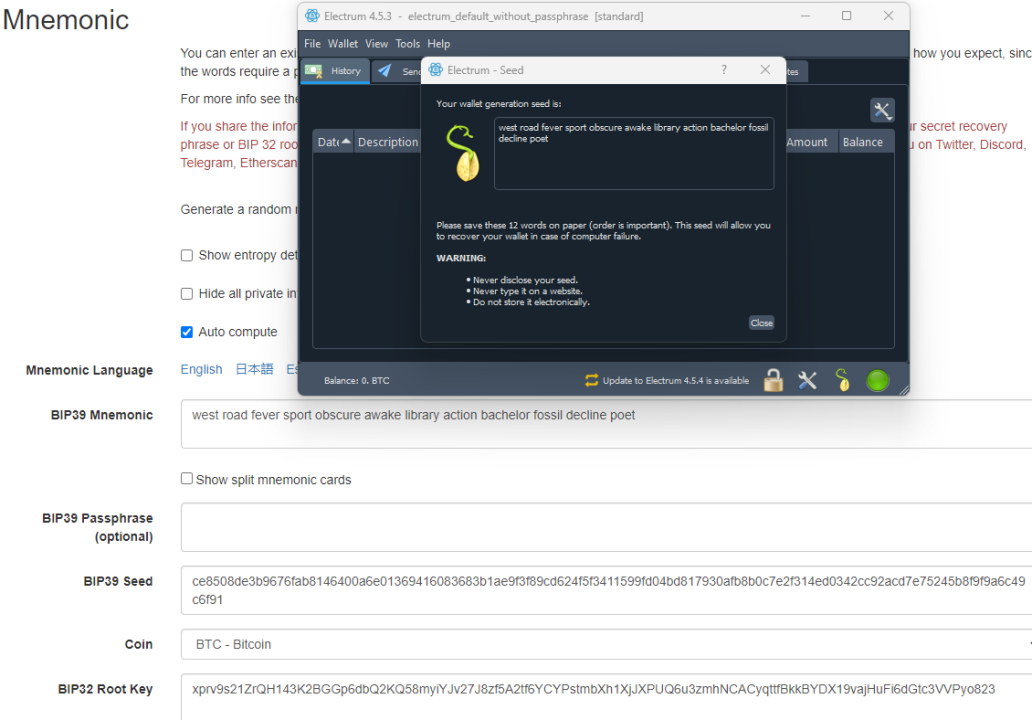Viewport: 1032px width, 720px height.
Task: Open the Help menu in Electrum
Action: pyautogui.click(x=438, y=43)
